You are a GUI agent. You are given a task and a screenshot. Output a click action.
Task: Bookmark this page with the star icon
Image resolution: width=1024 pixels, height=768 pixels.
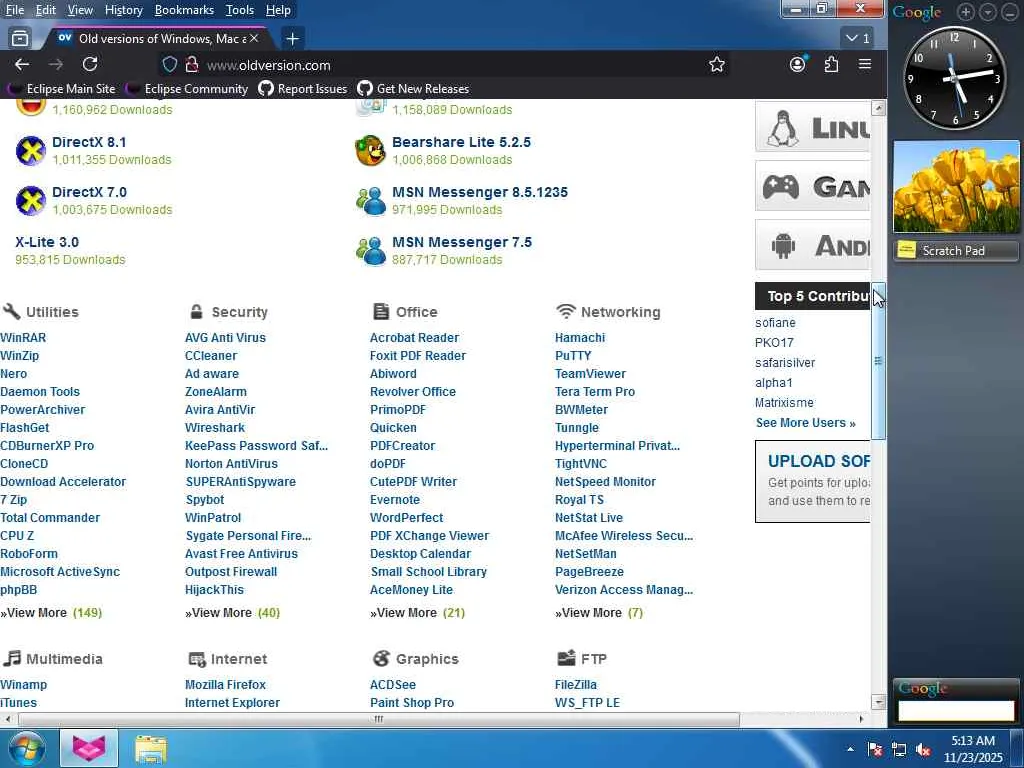716,64
